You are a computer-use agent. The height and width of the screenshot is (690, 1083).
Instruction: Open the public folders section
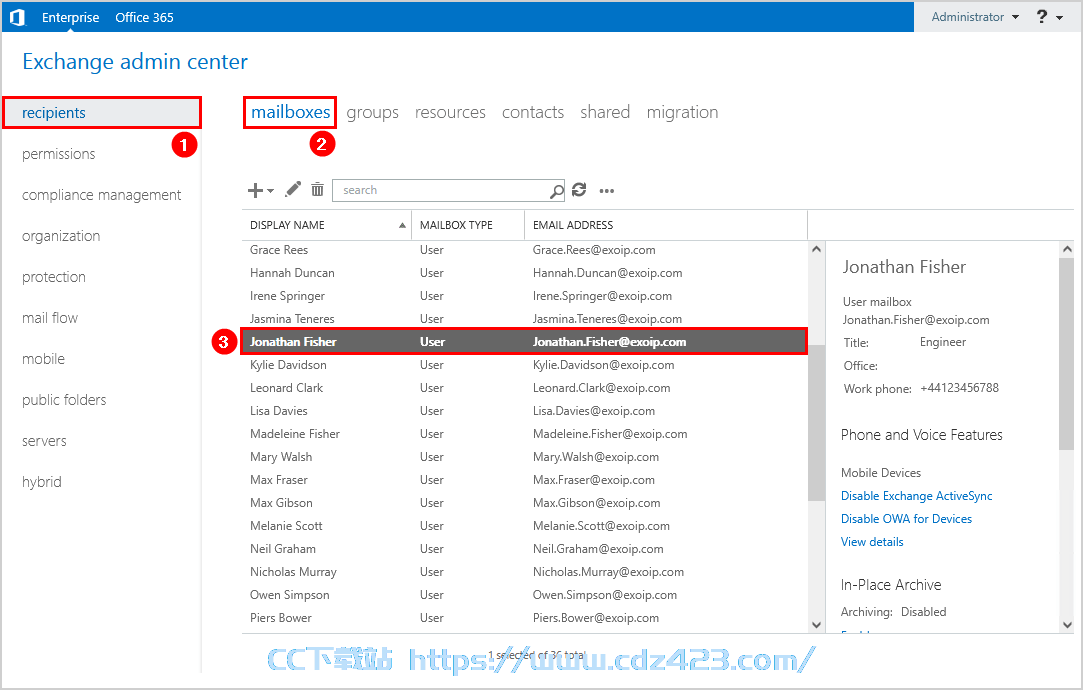pos(64,400)
